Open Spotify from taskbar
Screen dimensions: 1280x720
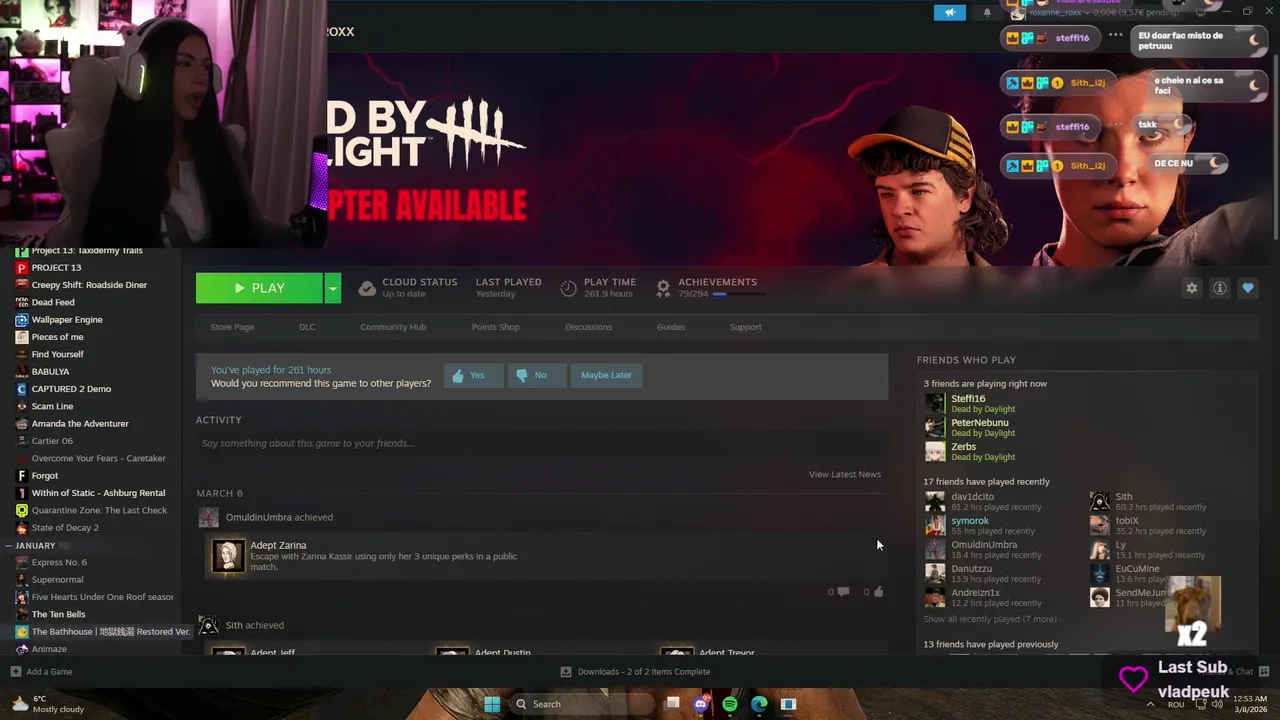tap(730, 704)
